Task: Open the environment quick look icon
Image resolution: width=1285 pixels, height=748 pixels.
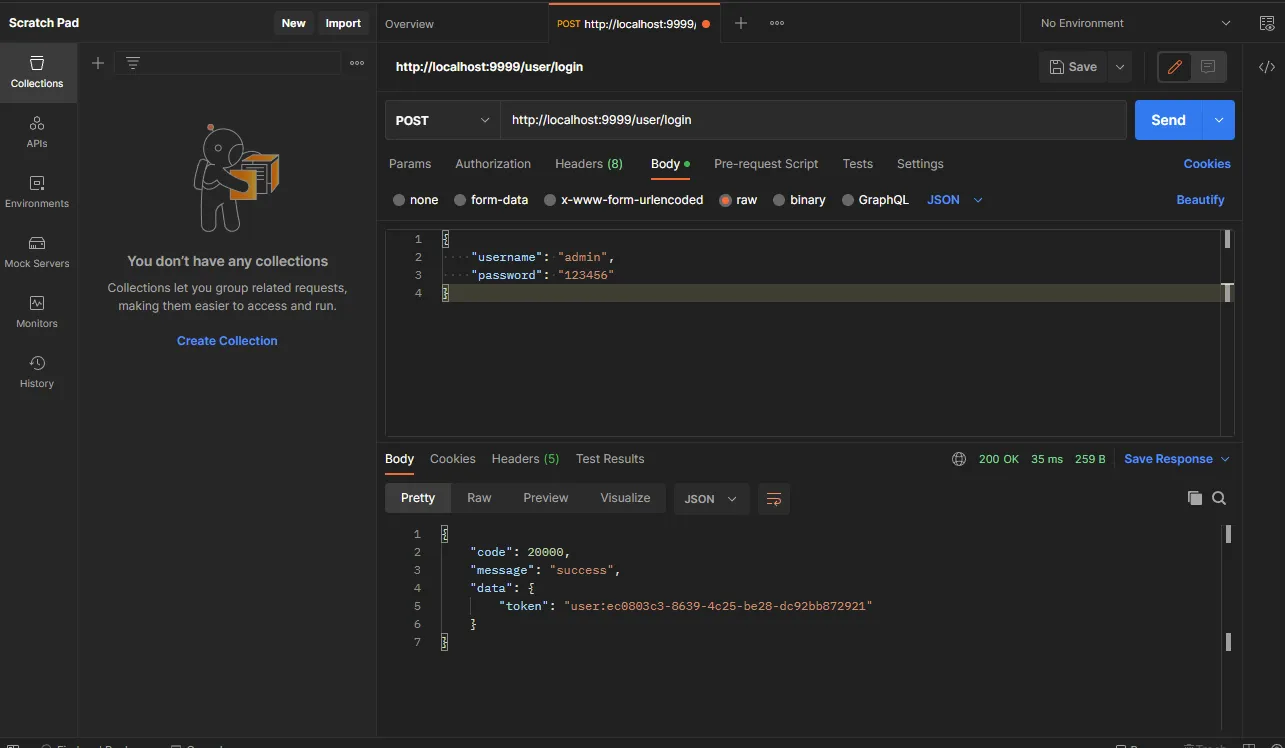Action: (x=1267, y=23)
